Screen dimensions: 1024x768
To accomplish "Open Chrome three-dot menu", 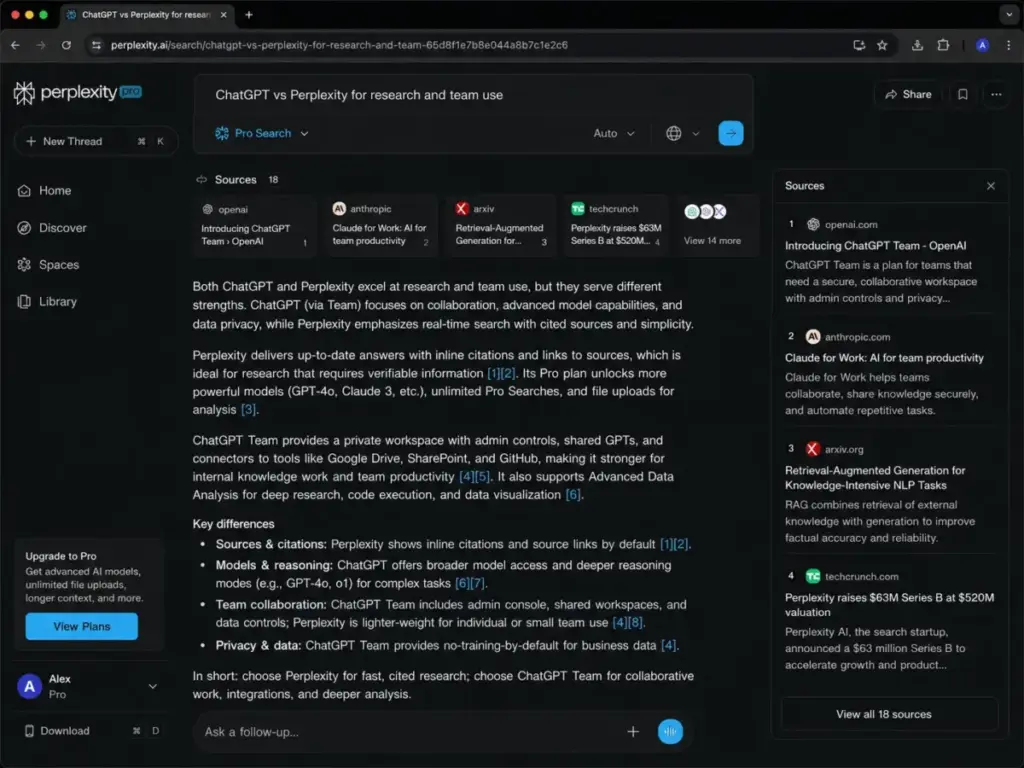I will (1008, 45).
